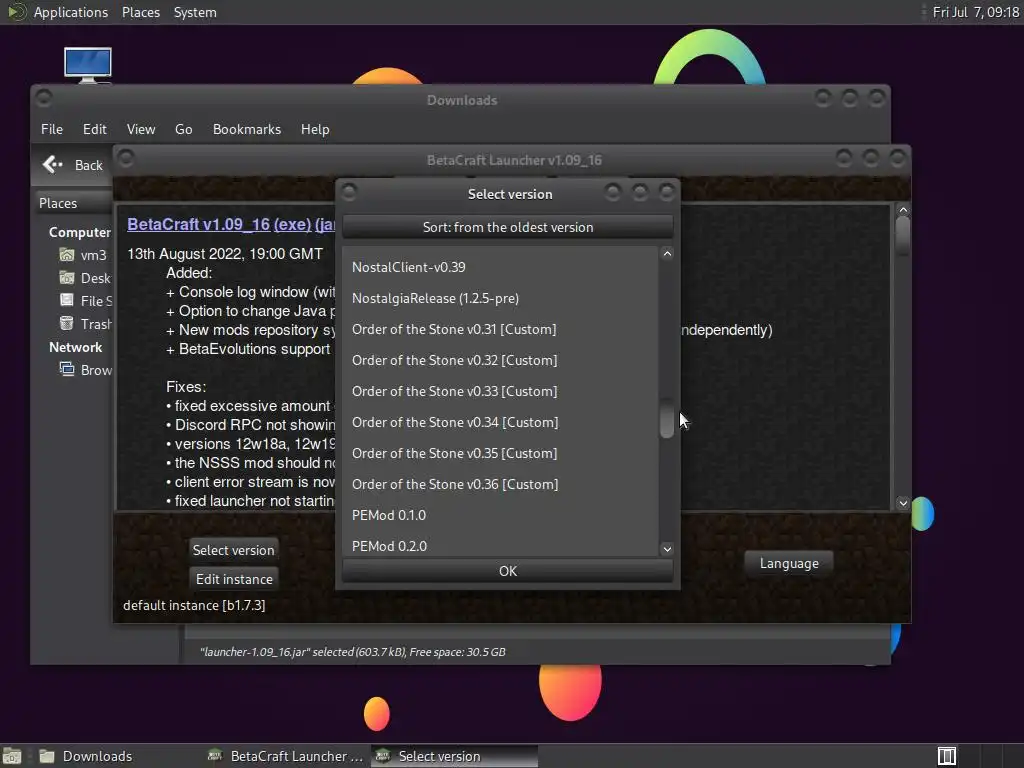Click the clock showing Fri Jul 7, 09:18
The height and width of the screenshot is (768, 1024).
[975, 12]
